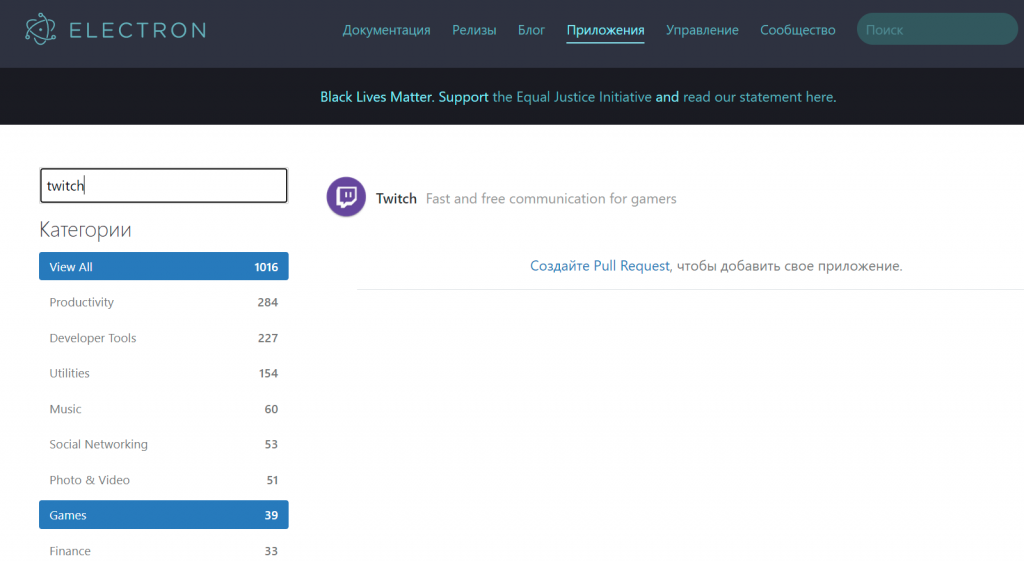Select the View All category
The image size is (1024, 561).
point(164,267)
